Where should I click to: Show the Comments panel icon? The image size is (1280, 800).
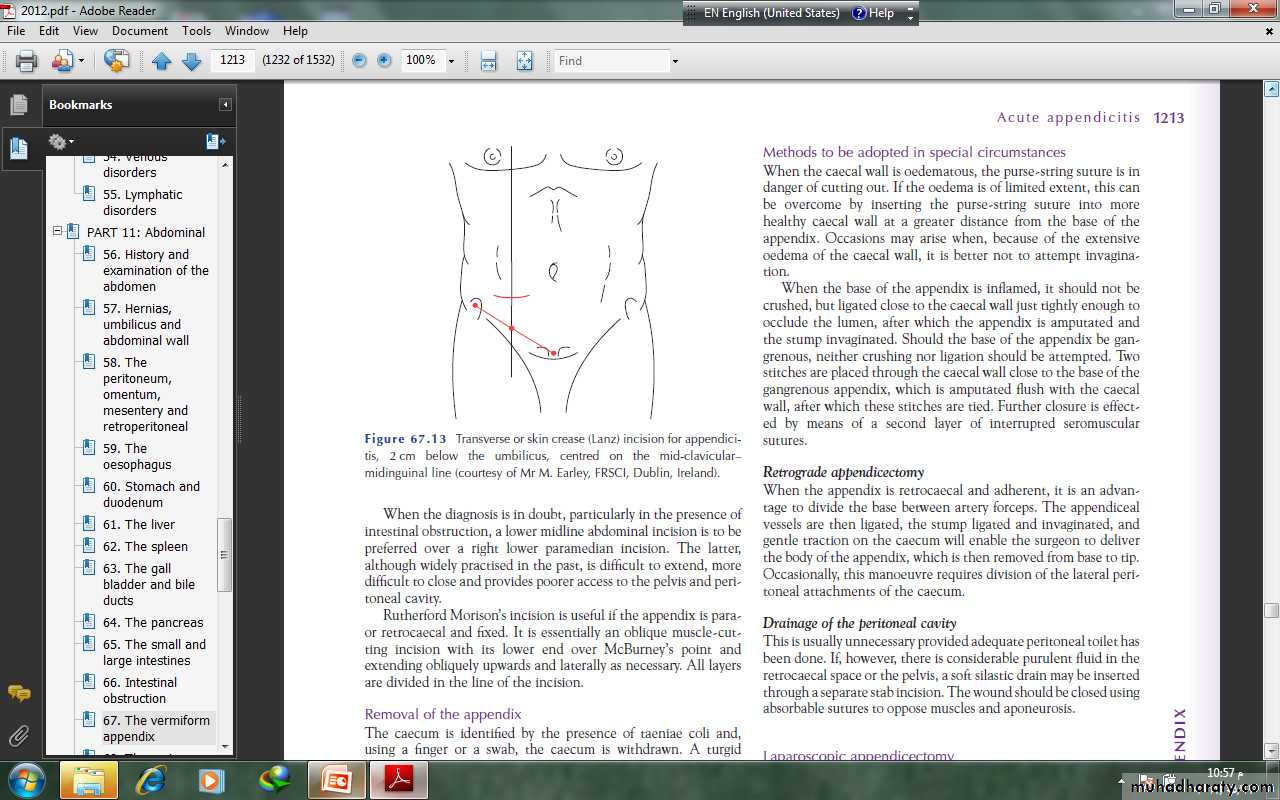18,693
